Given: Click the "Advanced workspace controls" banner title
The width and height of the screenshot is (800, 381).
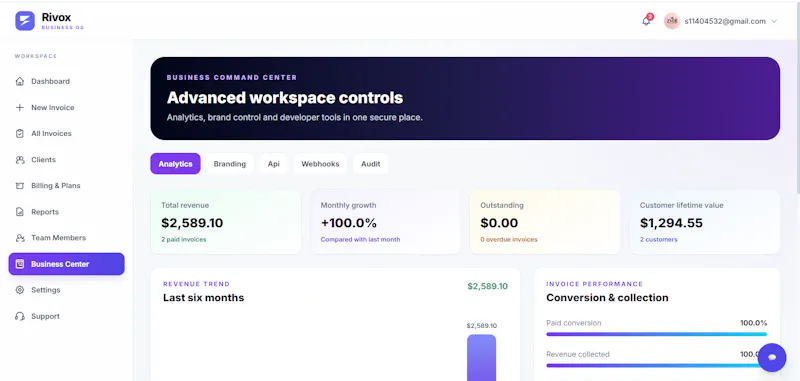Looking at the screenshot, I should pos(285,97).
